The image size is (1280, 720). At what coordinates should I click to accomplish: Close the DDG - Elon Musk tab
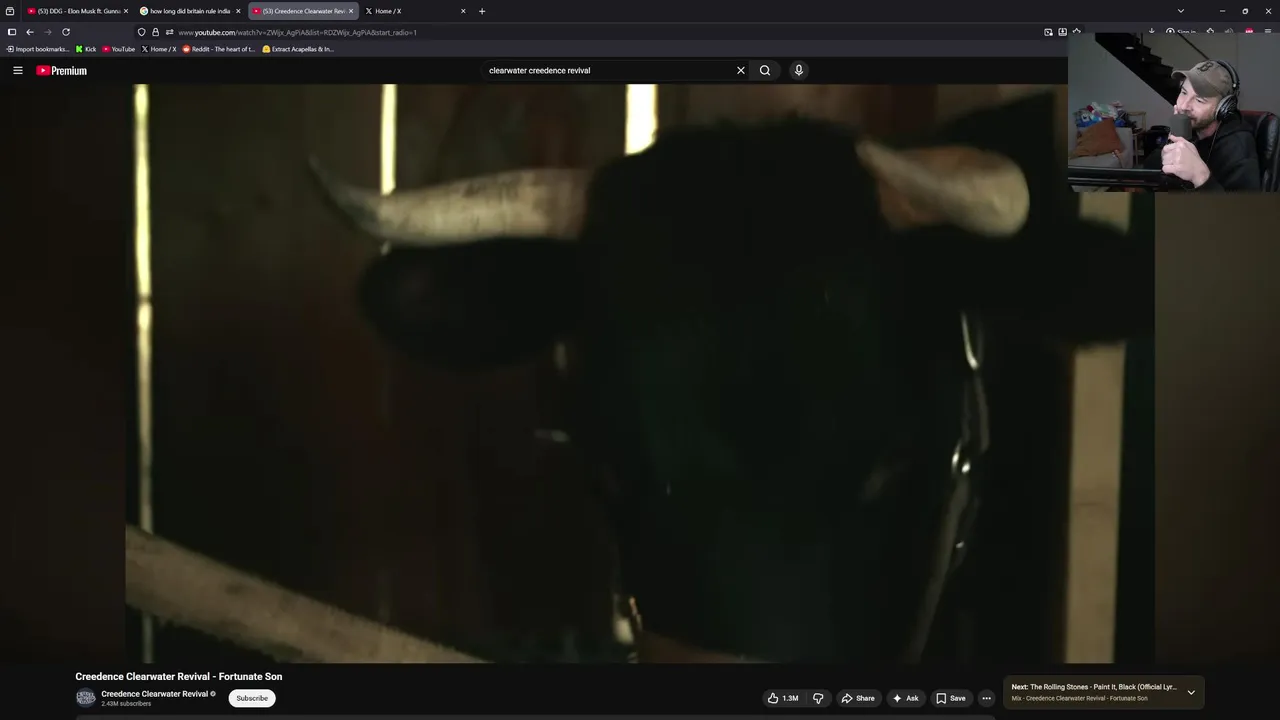(126, 11)
